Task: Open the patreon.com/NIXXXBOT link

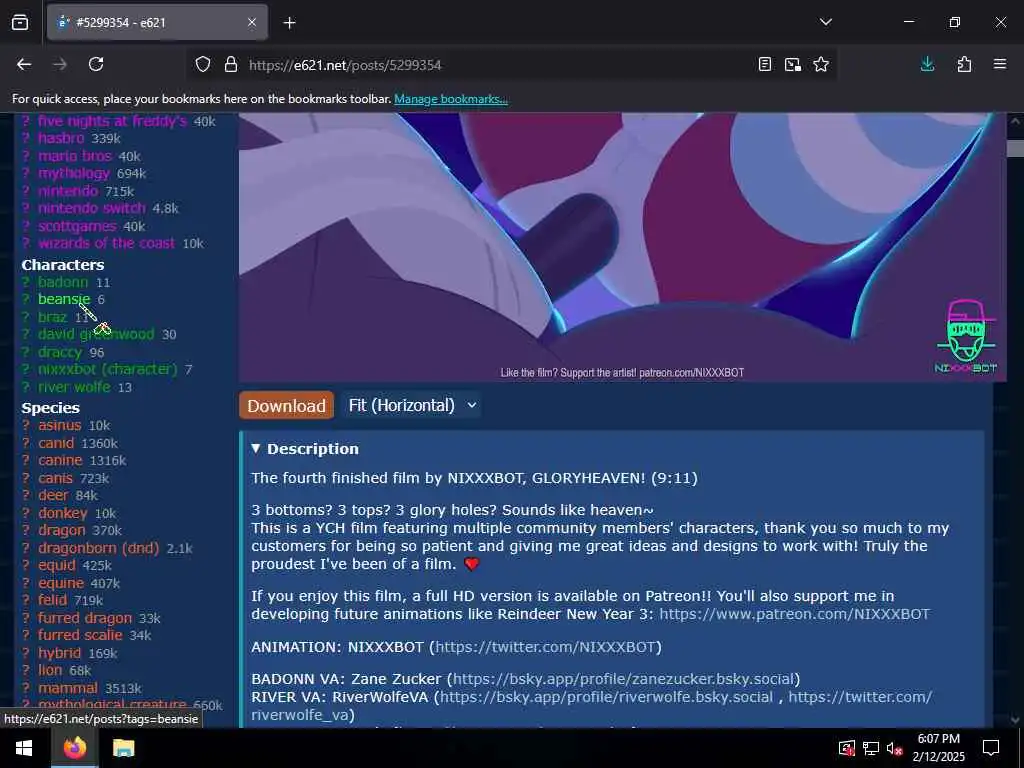Action: click(x=794, y=614)
